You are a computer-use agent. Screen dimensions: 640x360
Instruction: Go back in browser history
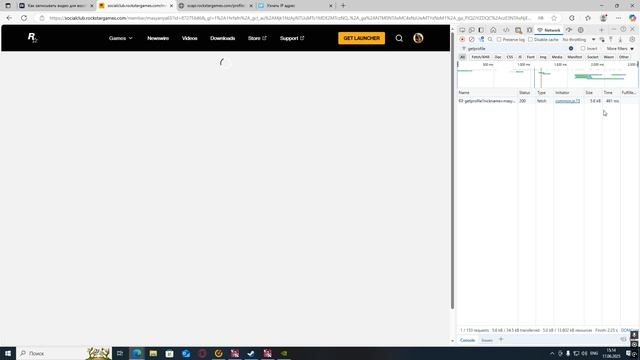[x=9, y=18]
